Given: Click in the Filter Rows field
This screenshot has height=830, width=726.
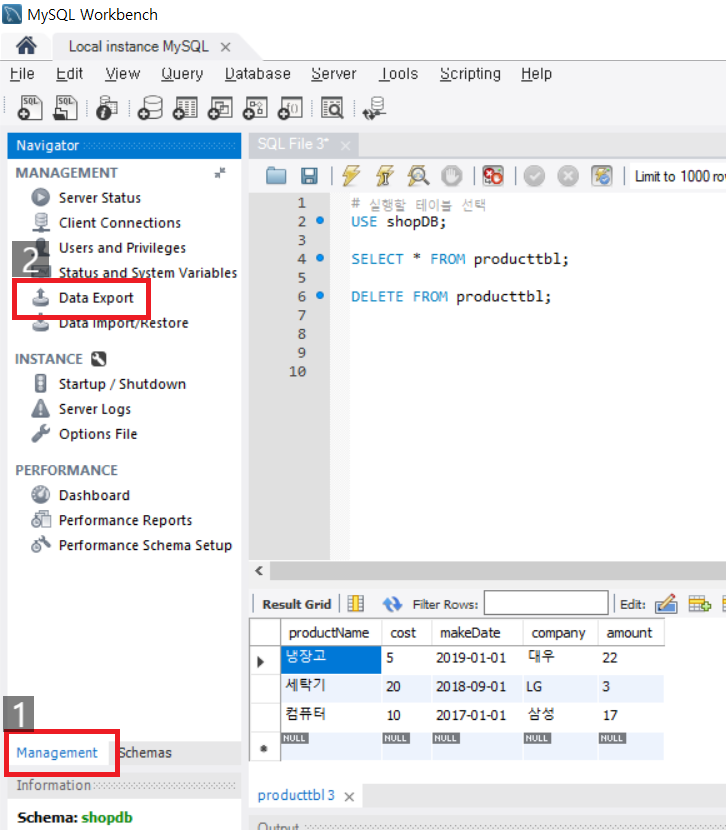Looking at the screenshot, I should point(546,603).
